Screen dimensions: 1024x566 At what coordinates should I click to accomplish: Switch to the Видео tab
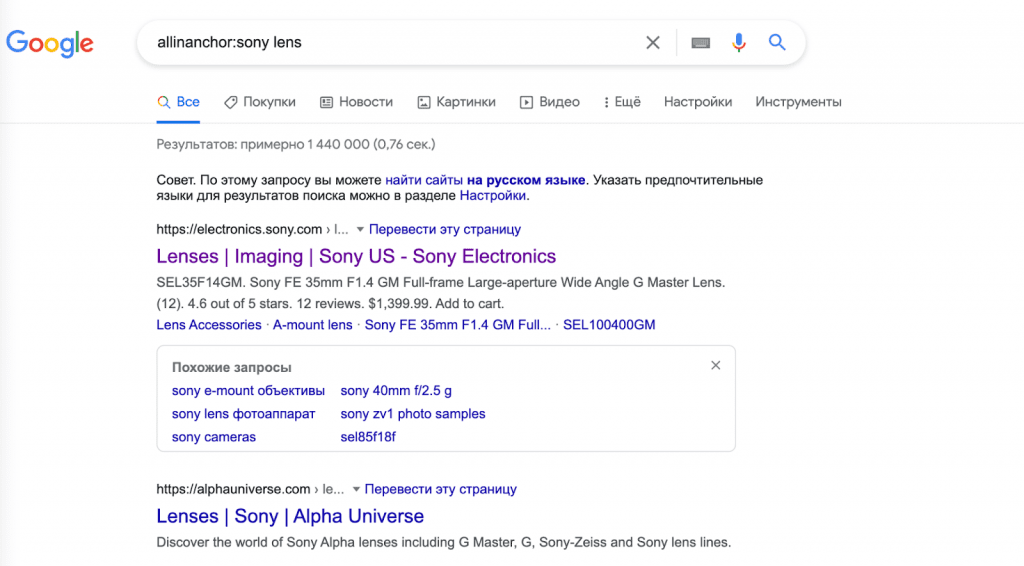(x=550, y=102)
